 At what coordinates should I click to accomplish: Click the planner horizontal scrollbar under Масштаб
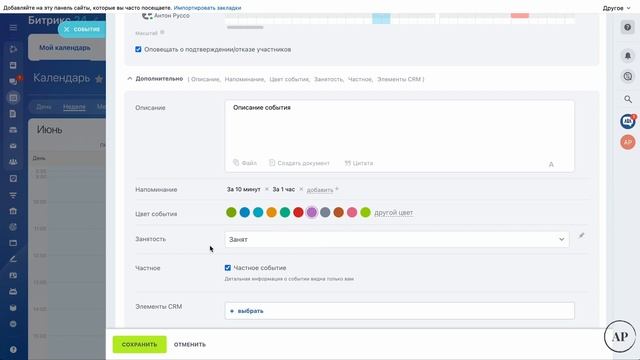[x=245, y=27]
